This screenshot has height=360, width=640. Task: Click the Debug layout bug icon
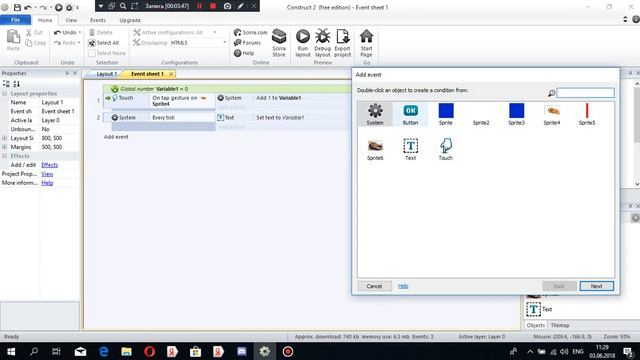[322, 42]
